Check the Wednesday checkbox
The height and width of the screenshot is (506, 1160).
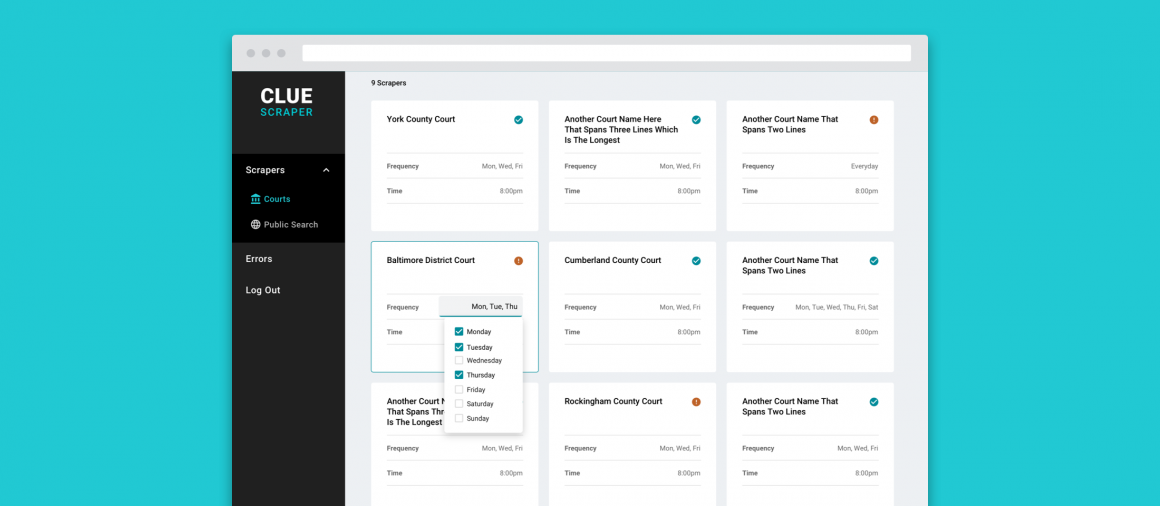[459, 360]
